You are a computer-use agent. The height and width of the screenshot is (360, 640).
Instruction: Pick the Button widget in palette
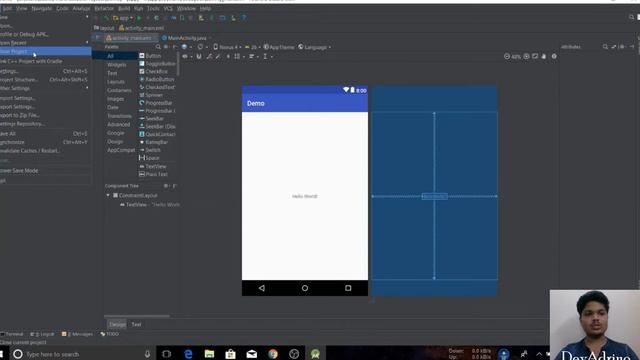coord(150,56)
